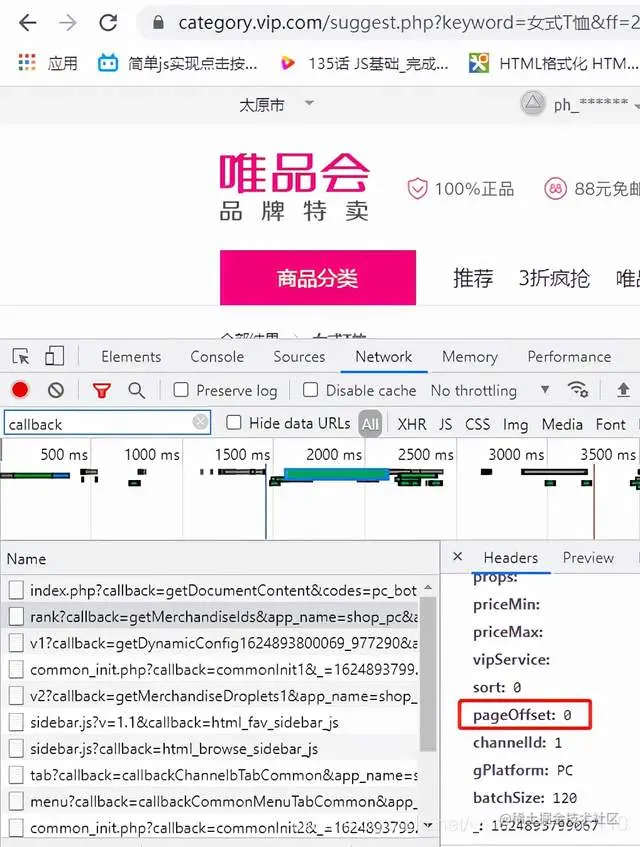Open the 商品分类 category menu
This screenshot has width=640, height=847.
pos(318,278)
